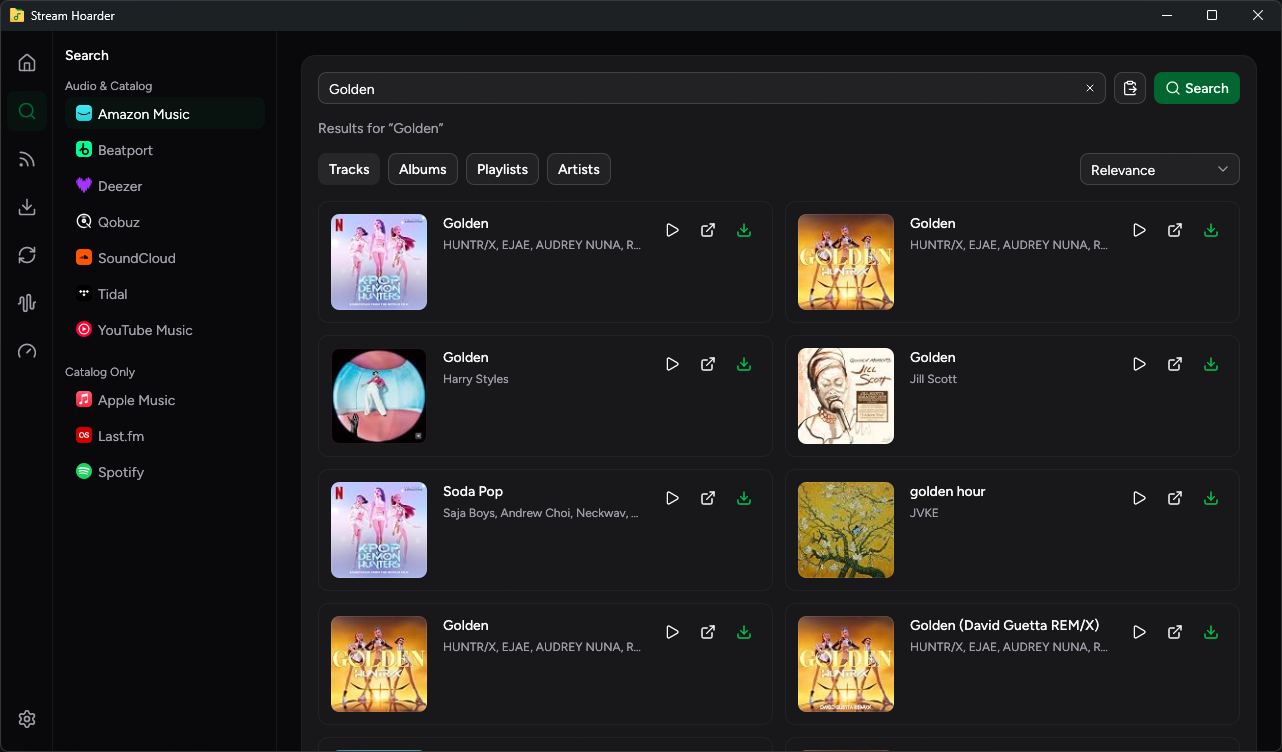Screen dimensions: 1282x752
Task: Switch to the Playlists tab
Action: coord(502,169)
